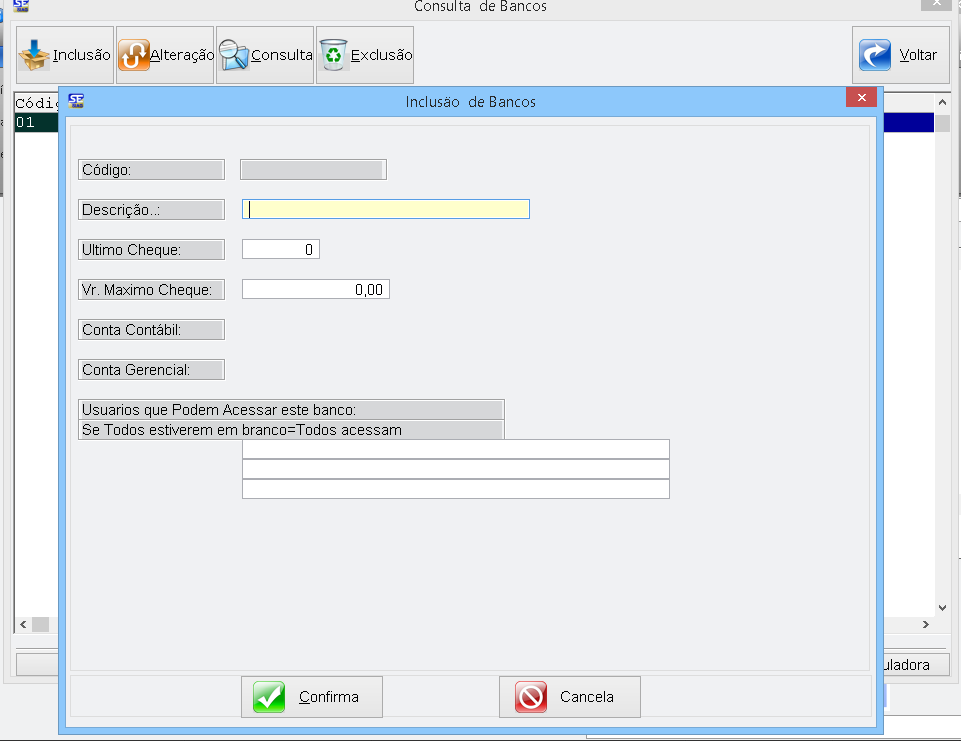Click the Inclusão toolbar icon

(36, 55)
